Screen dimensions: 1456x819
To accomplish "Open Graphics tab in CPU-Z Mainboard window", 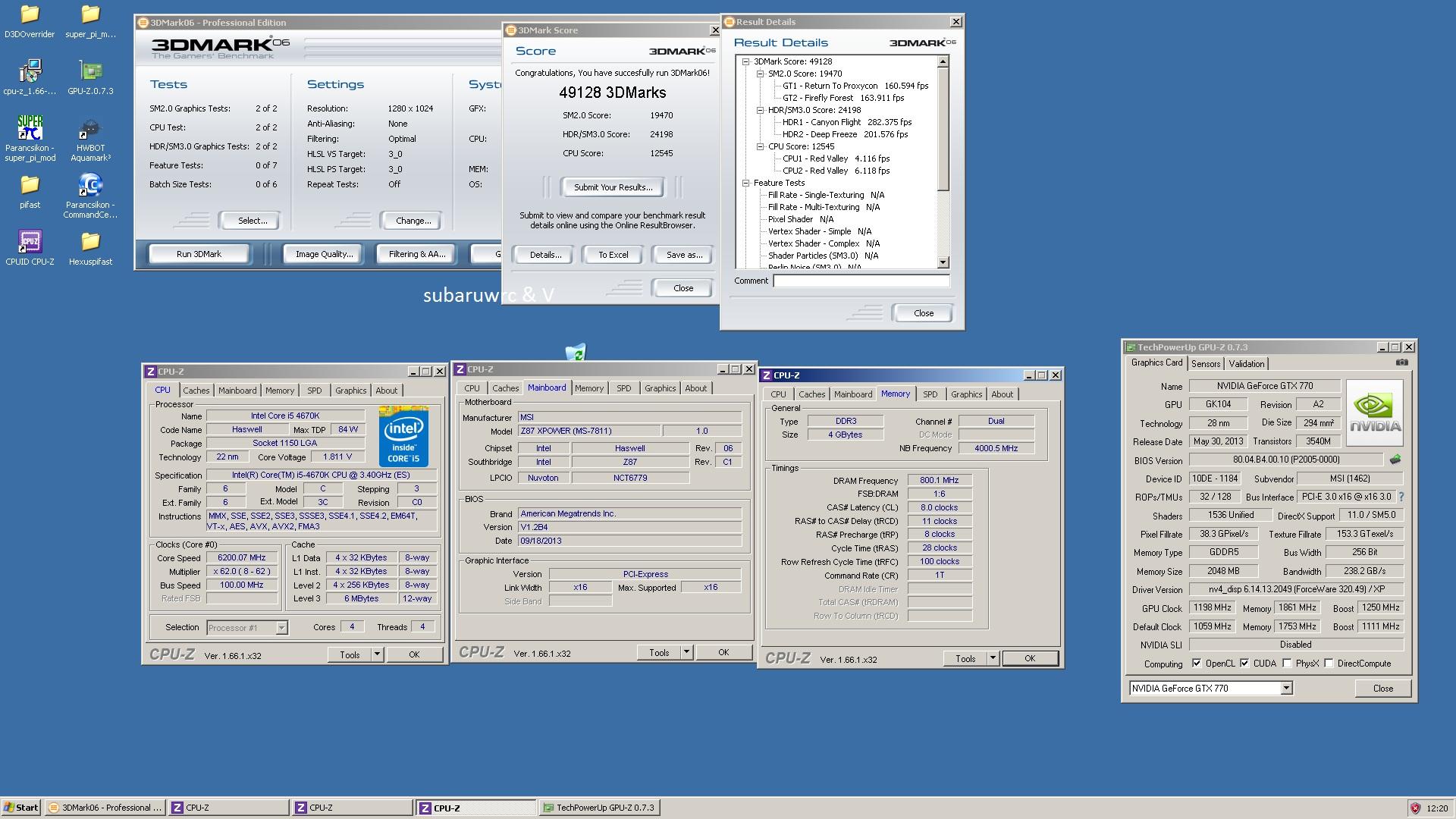I will 660,388.
